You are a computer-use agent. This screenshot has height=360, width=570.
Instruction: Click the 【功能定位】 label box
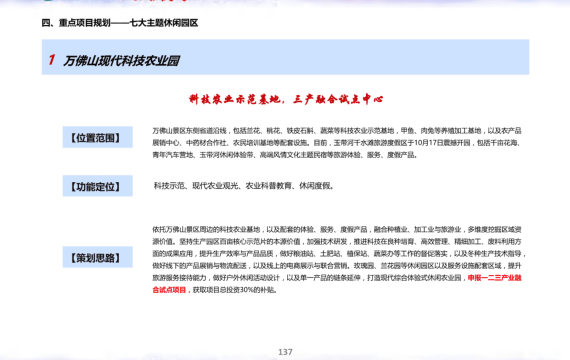(97, 186)
